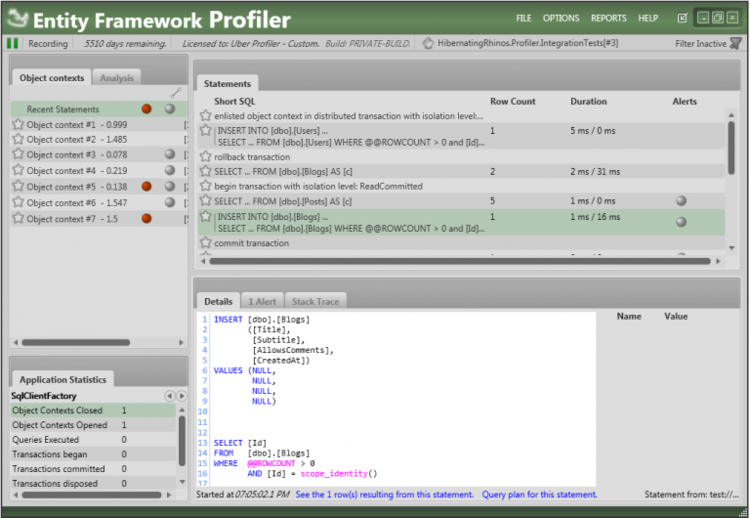This screenshot has width=750, height=518.
Task: Click HibernatingRhinos.Profiler.IntegrationTests diamond icon
Action: click(x=428, y=43)
